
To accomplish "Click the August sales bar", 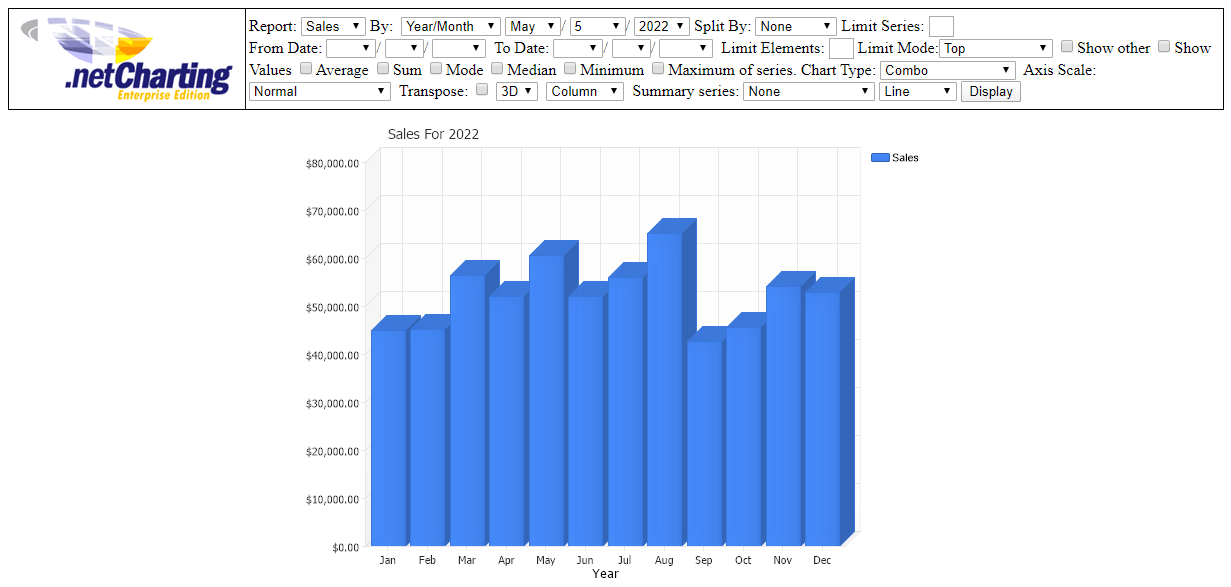I will [664, 390].
